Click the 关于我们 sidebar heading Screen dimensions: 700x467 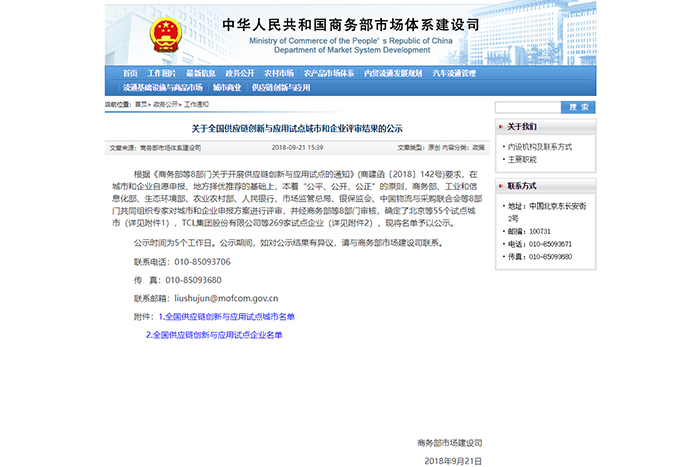pyautogui.click(x=522, y=127)
